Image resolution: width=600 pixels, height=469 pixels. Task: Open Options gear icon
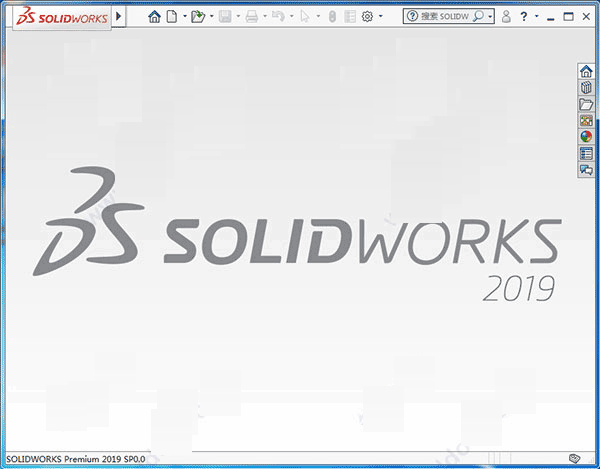[367, 16]
